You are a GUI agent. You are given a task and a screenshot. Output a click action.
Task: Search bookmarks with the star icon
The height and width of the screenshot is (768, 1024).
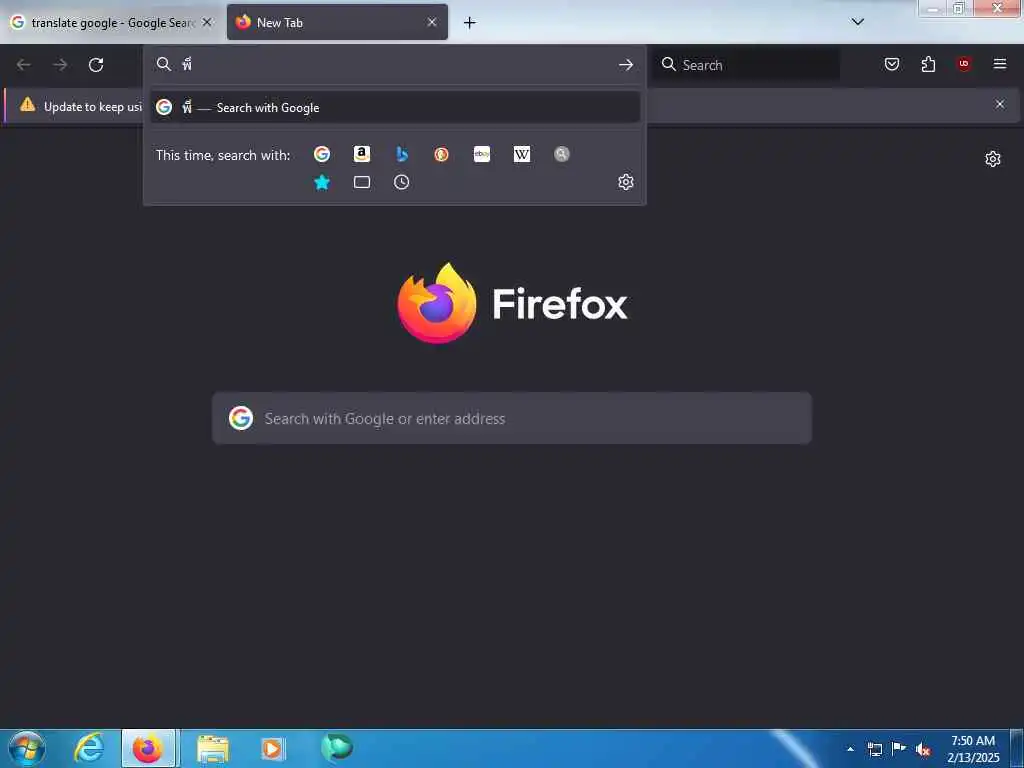coord(321,182)
